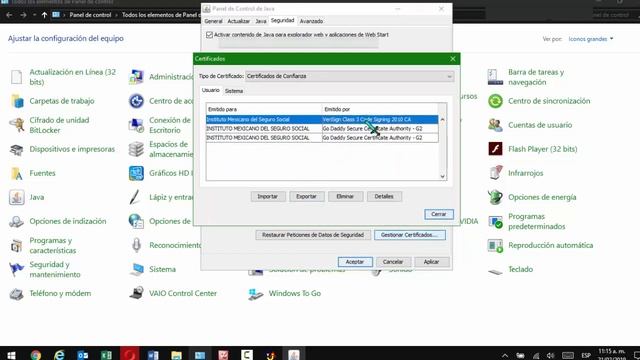
Task: Click Cerrar in Certificados dialog
Action: pos(439,214)
